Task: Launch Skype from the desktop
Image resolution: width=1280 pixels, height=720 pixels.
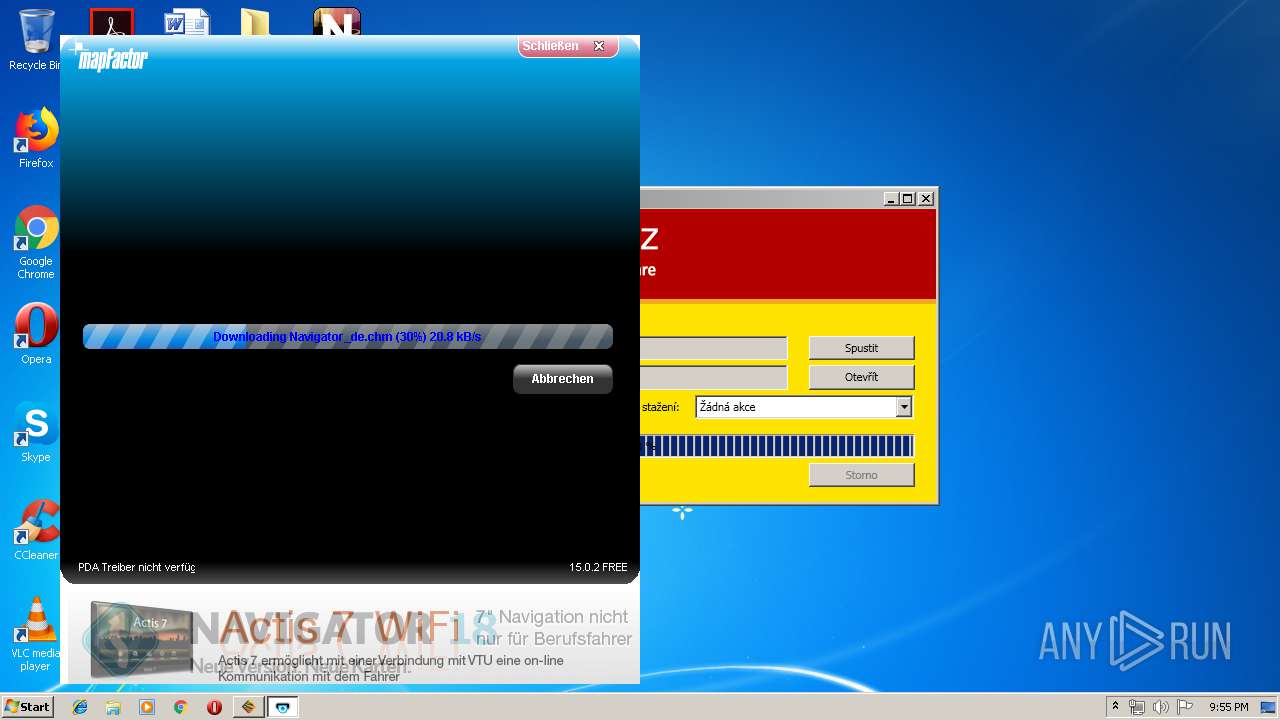Action: [x=36, y=432]
